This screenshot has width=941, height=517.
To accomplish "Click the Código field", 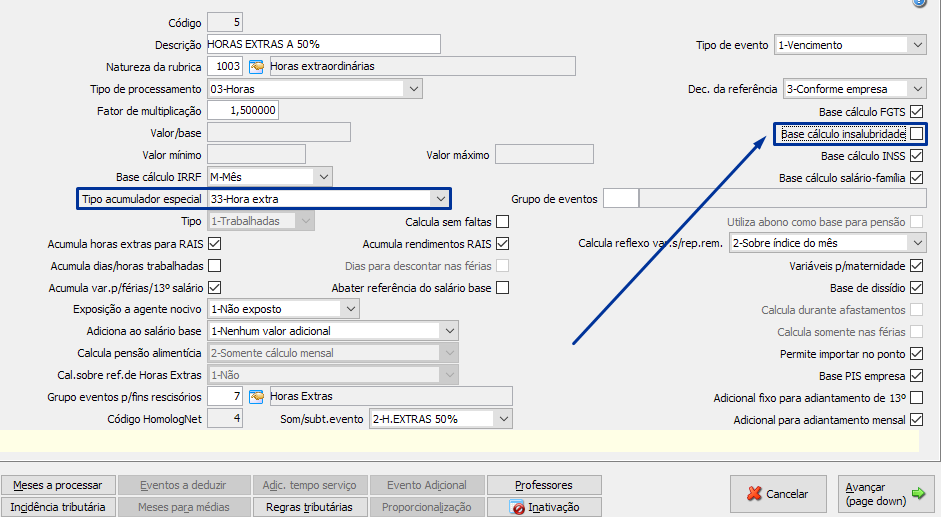I will [x=224, y=23].
